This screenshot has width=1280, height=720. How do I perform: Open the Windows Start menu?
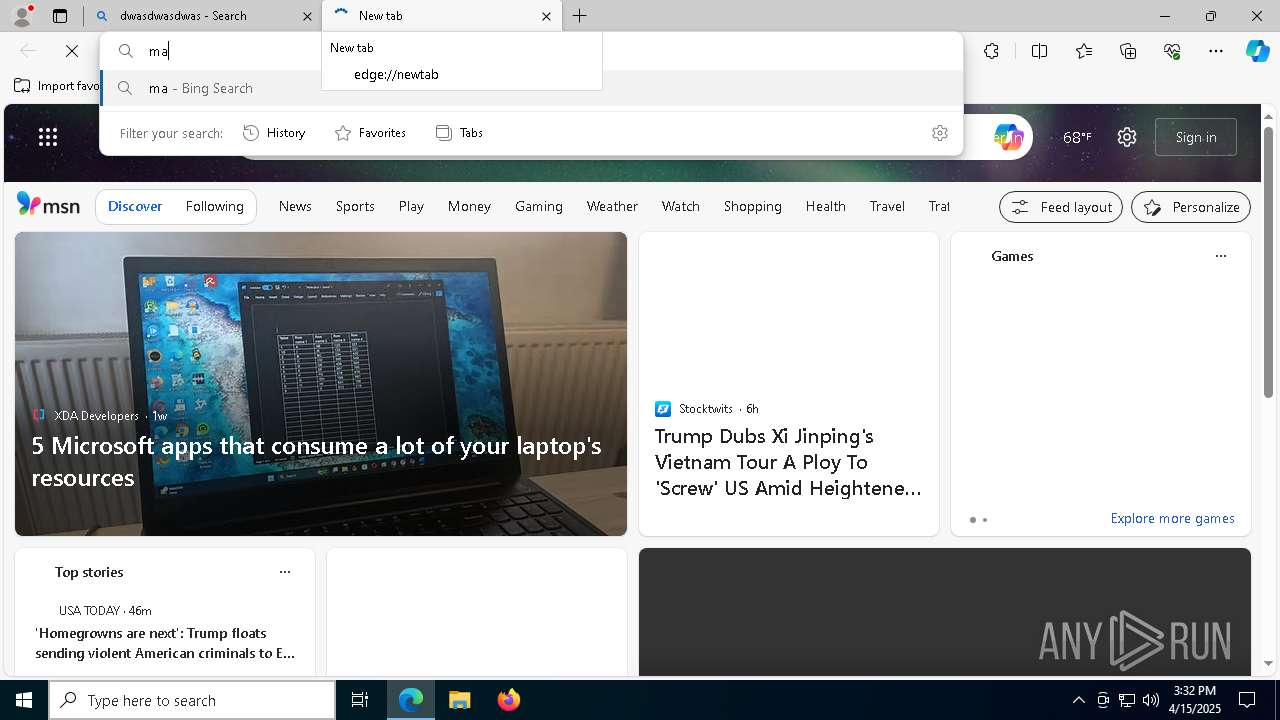tap(24, 700)
